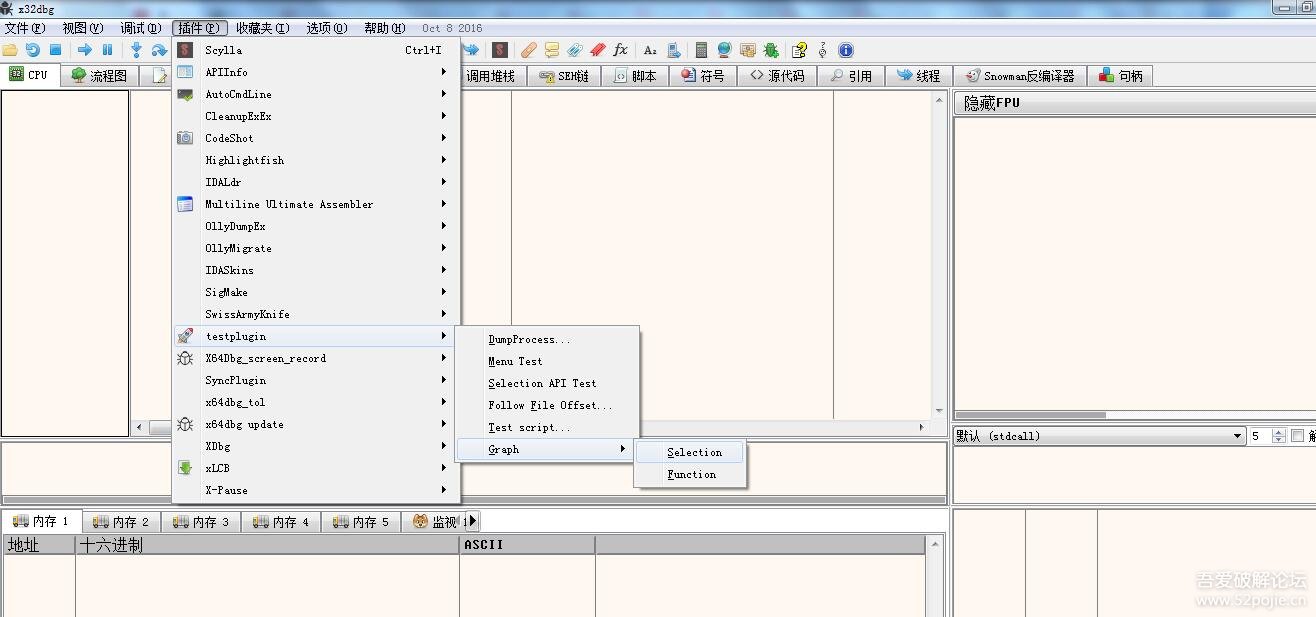Click the globe toolbar icon

[x=724, y=50]
